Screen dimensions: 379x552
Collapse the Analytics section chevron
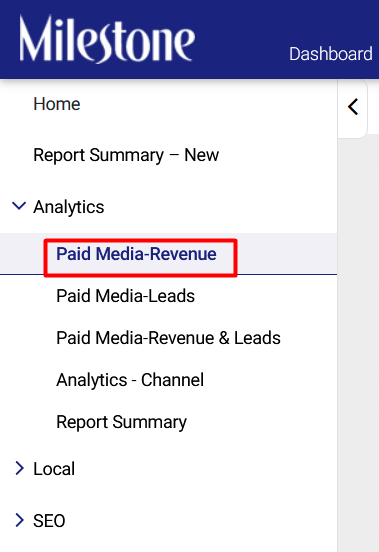pos(19,206)
